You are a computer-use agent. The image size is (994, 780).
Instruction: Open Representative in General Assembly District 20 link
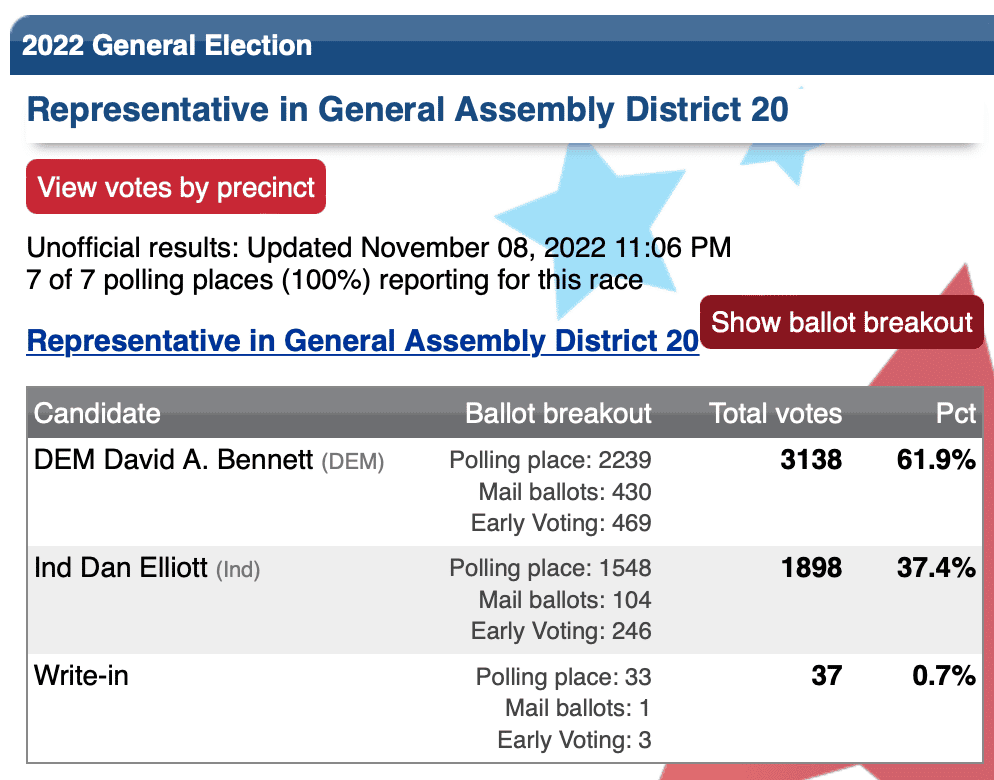(x=363, y=341)
